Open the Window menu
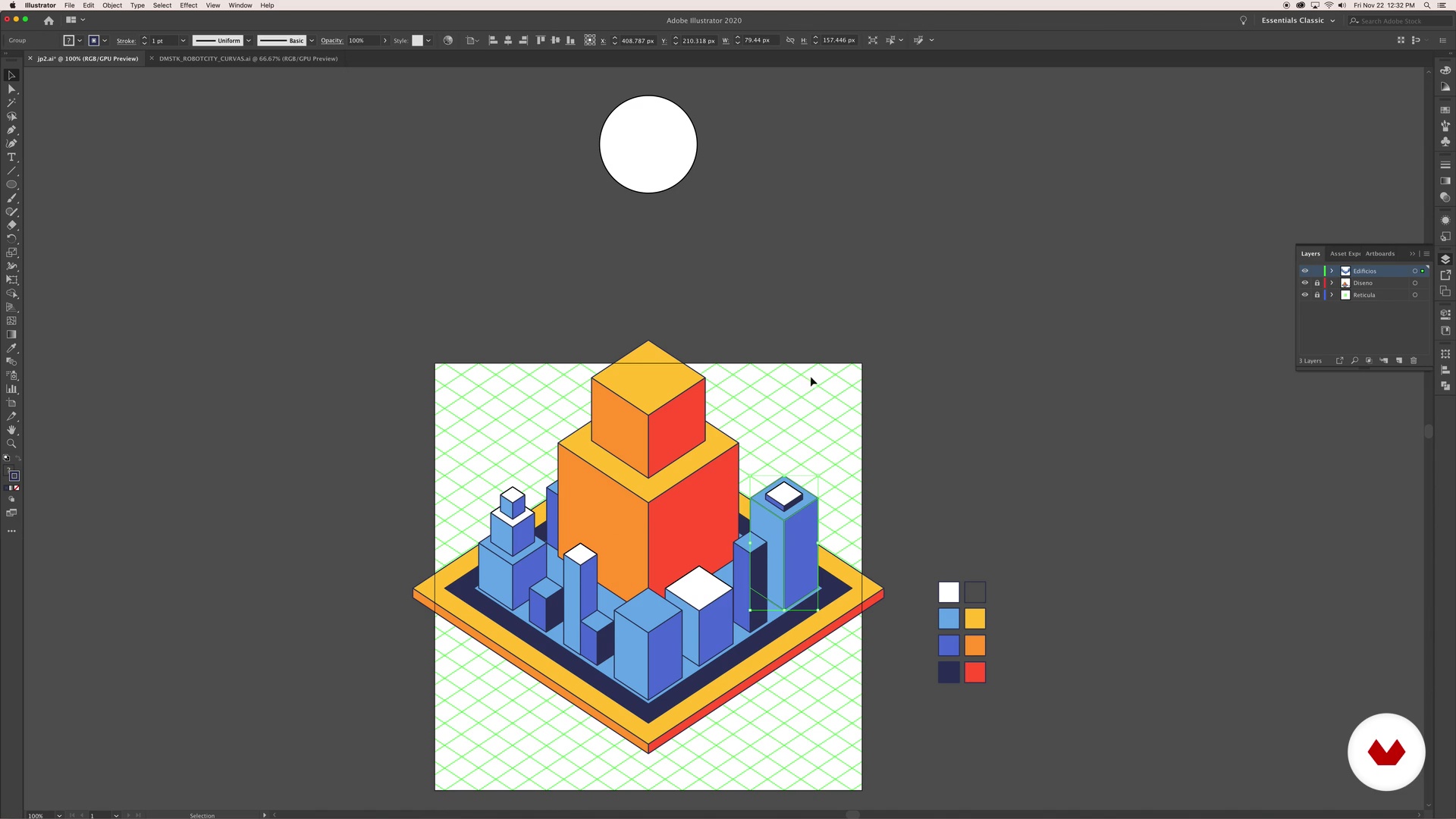 240,5
